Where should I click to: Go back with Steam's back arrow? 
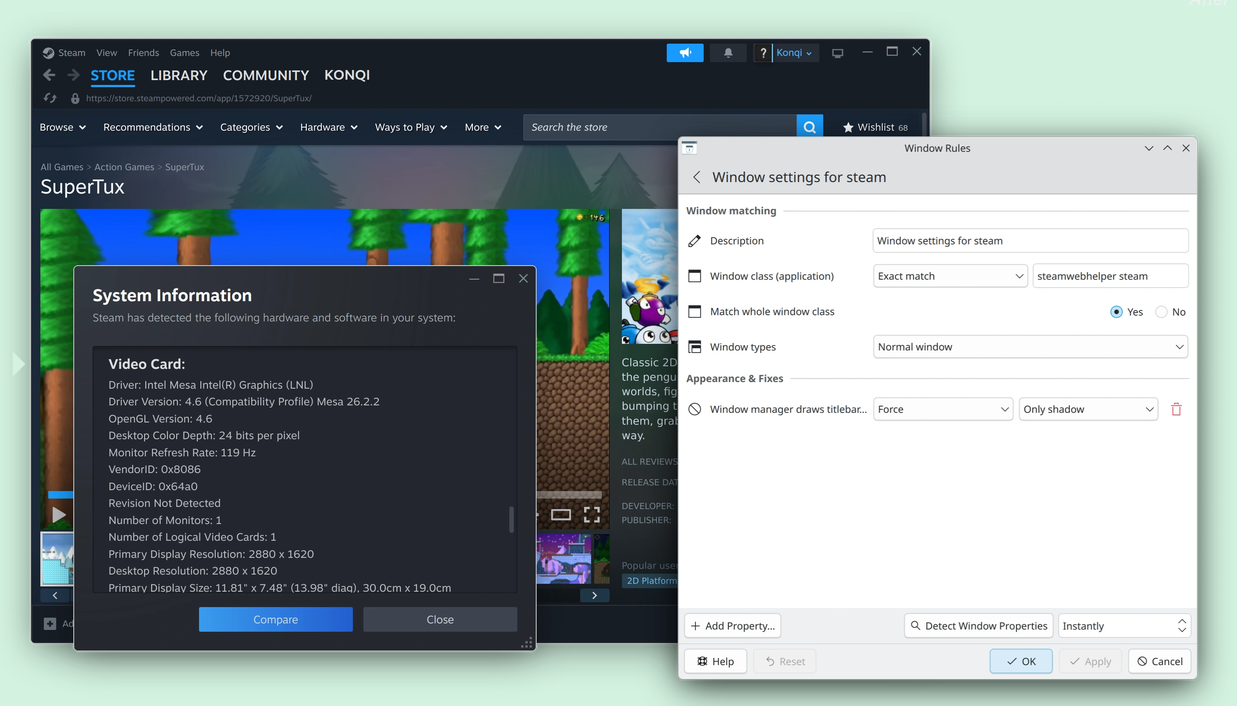pyautogui.click(x=49, y=75)
